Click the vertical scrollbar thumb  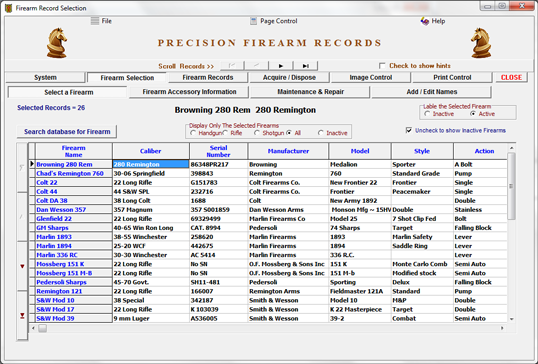coord(512,186)
